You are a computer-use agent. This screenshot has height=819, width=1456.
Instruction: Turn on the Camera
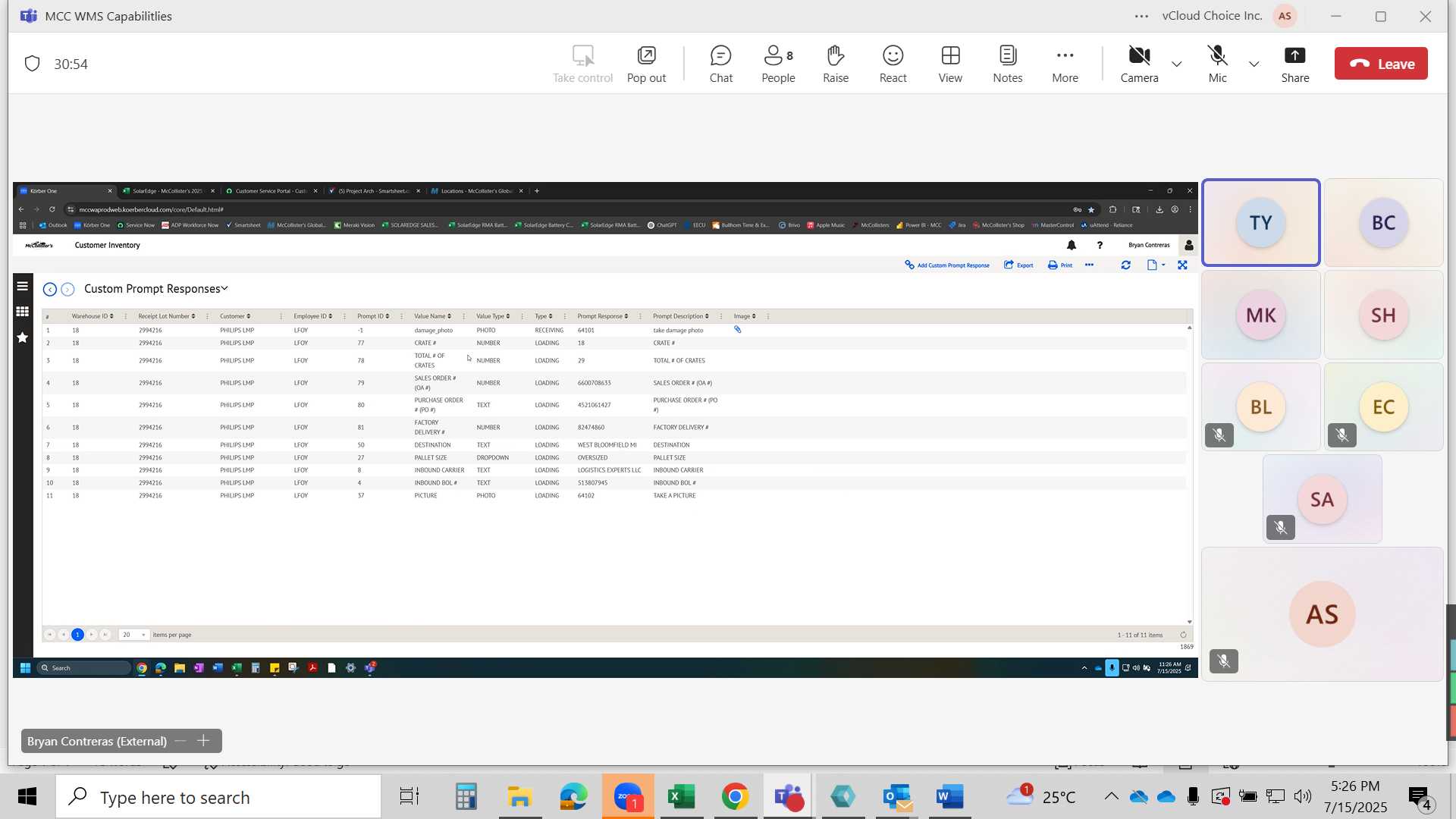(x=1139, y=64)
